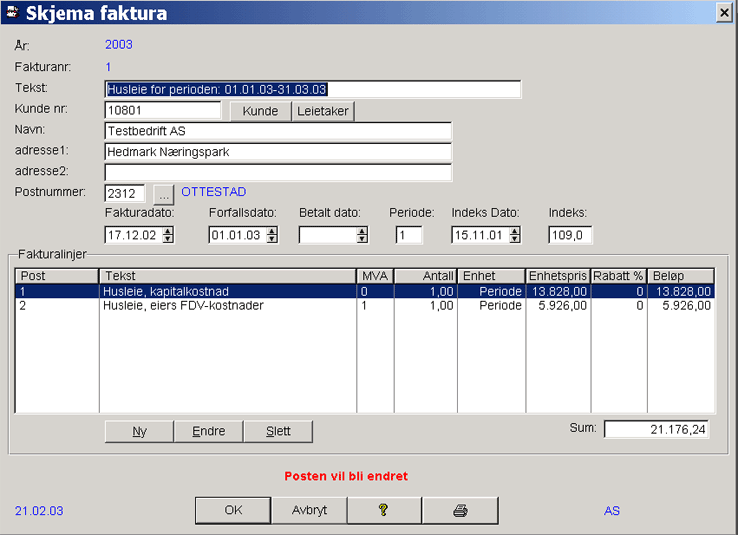
Task: Click the Fakturadato field 17.12.02
Action: [134, 235]
